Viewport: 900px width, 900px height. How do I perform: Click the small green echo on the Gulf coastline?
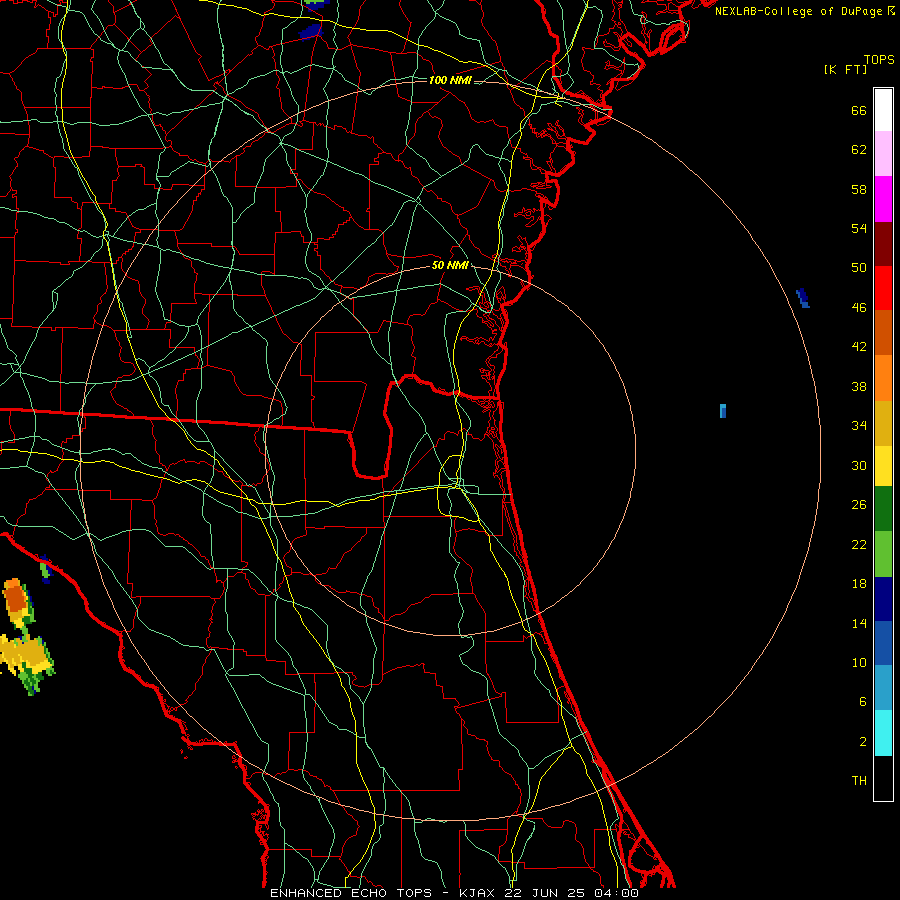click(x=45, y=569)
